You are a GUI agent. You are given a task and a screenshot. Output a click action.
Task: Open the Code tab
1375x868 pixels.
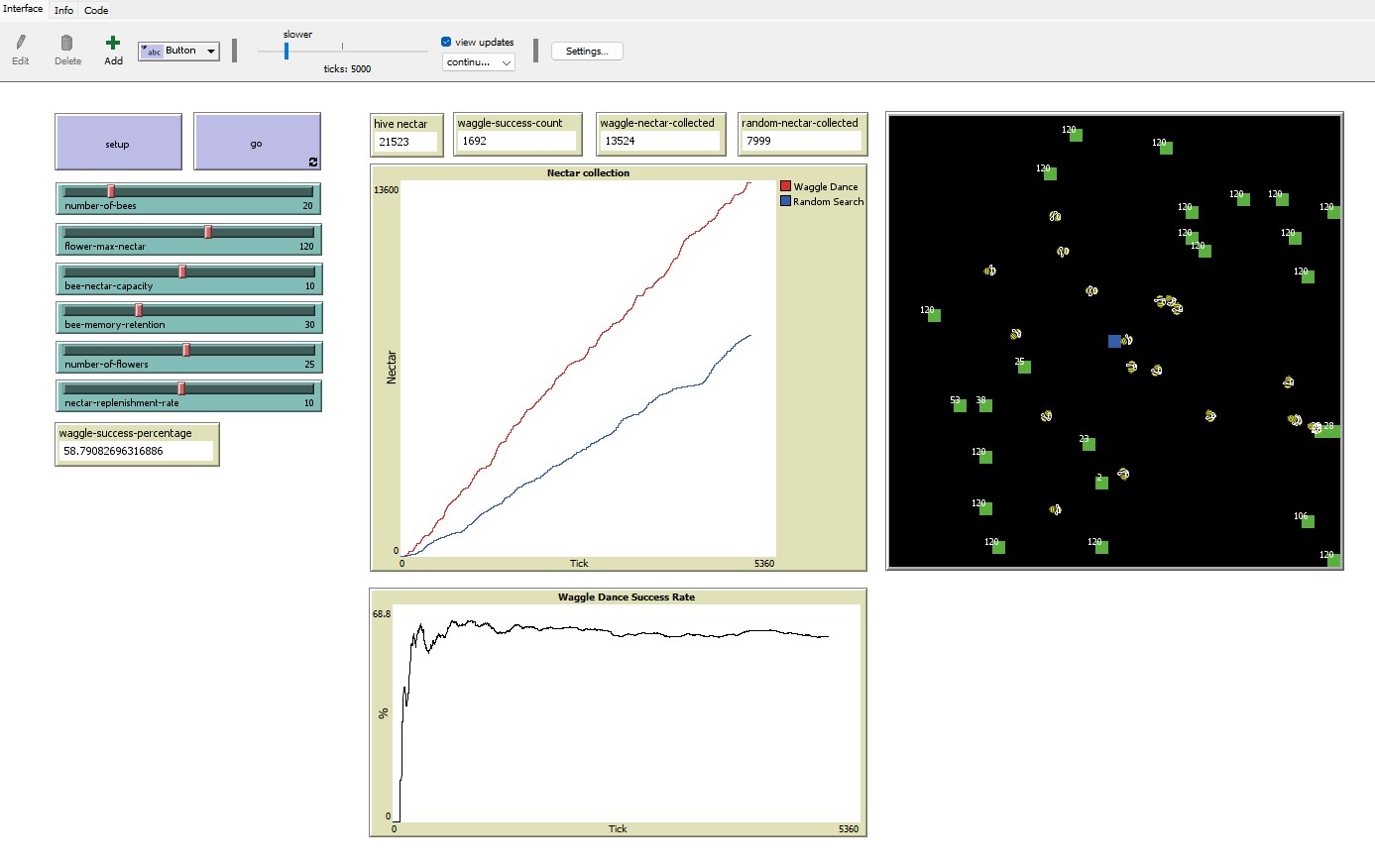(x=96, y=10)
